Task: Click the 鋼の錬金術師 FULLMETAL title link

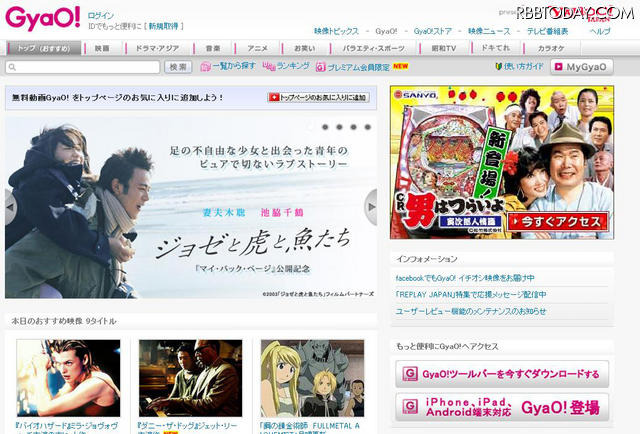Action: [310, 427]
